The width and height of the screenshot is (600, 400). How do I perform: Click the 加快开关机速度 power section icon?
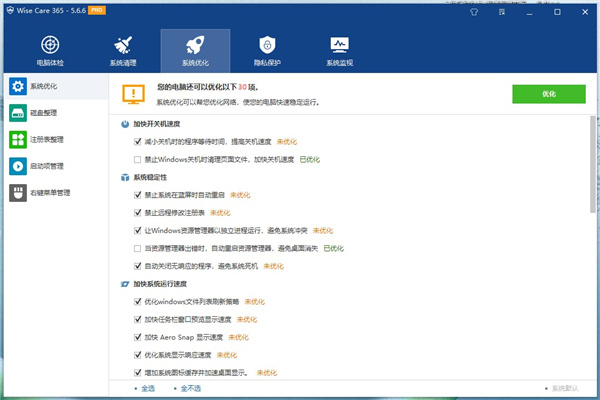coord(125,124)
